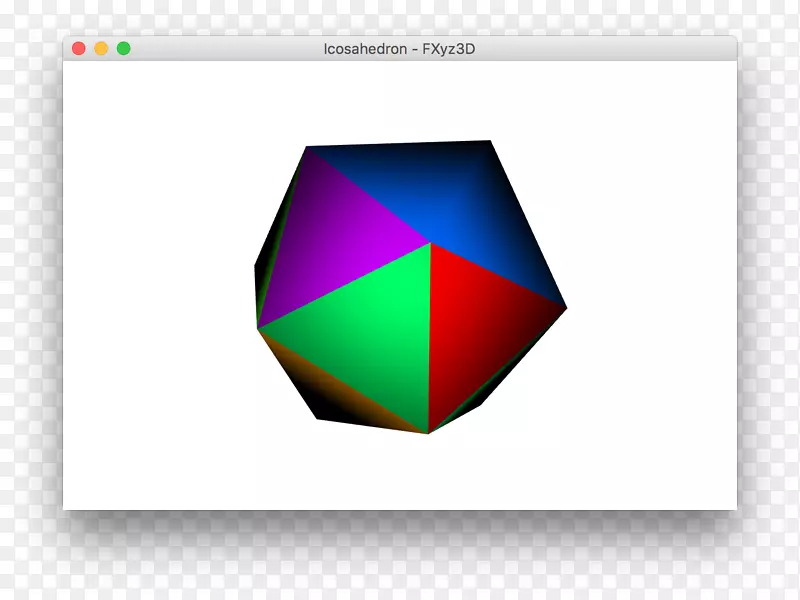Click the 'Icosahedron - FXyz3D' title text
The height and width of the screenshot is (600, 800).
399,49
